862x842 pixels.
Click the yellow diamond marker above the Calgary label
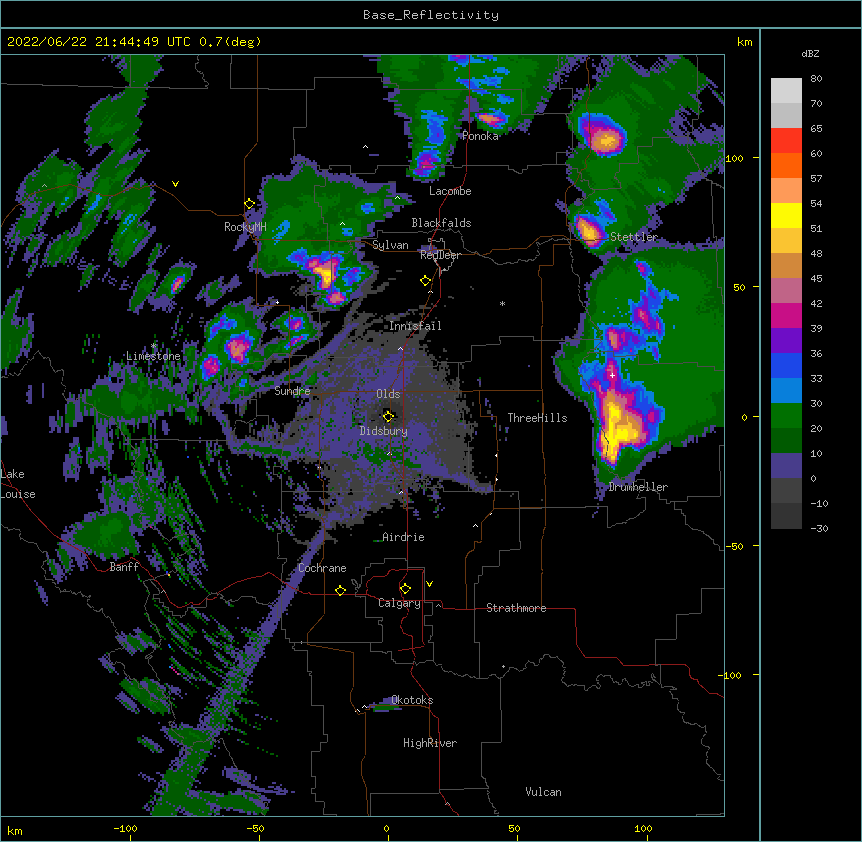(405, 589)
